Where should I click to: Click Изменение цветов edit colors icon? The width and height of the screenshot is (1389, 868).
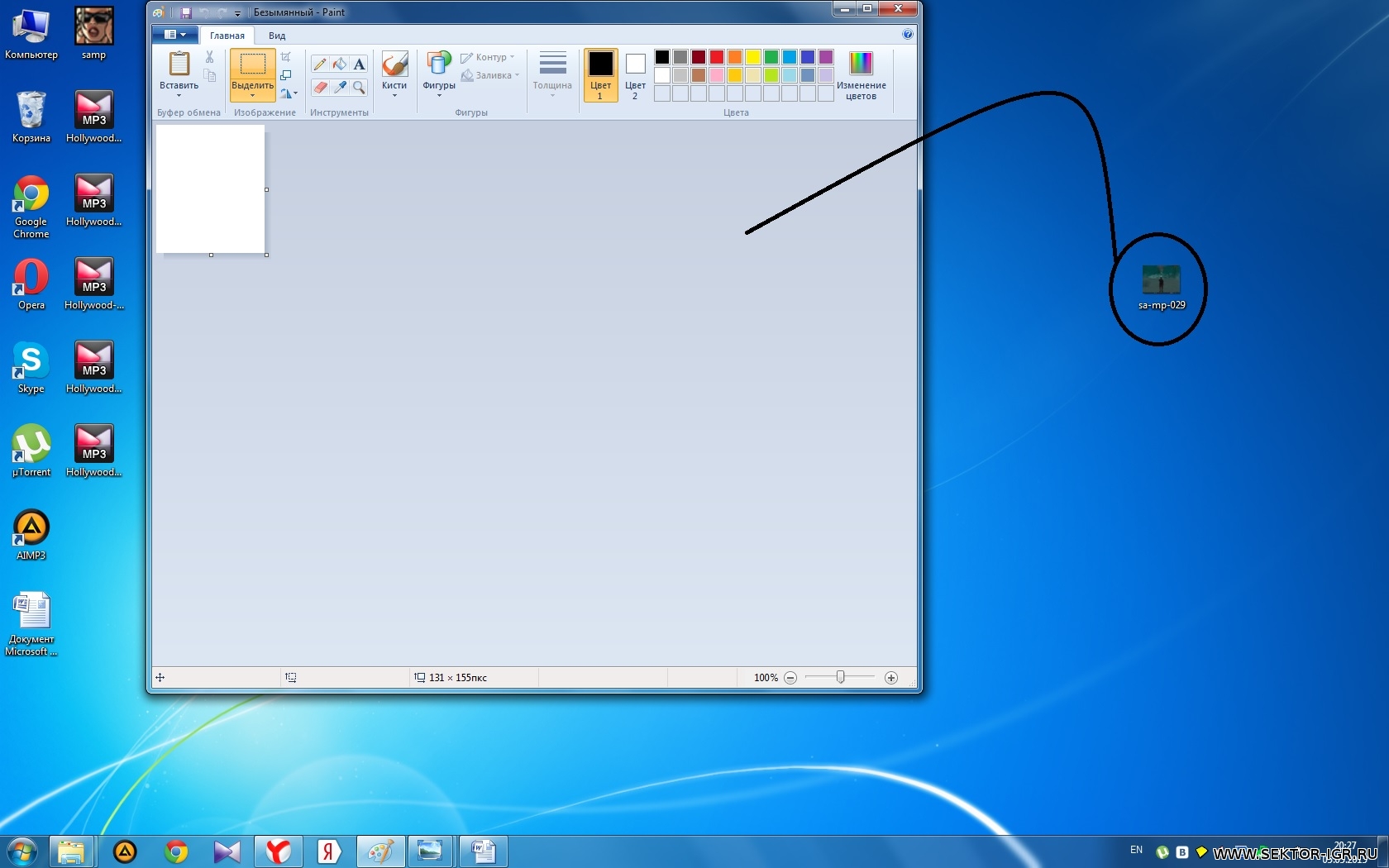coord(861,64)
